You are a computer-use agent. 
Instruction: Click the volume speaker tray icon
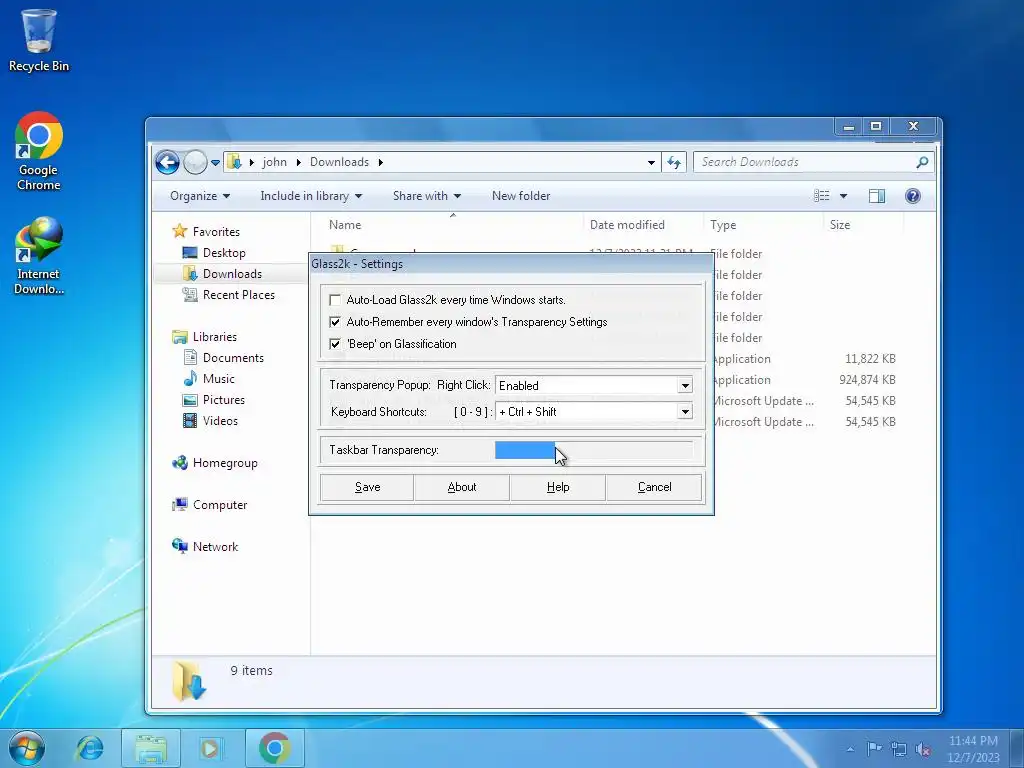pos(923,749)
